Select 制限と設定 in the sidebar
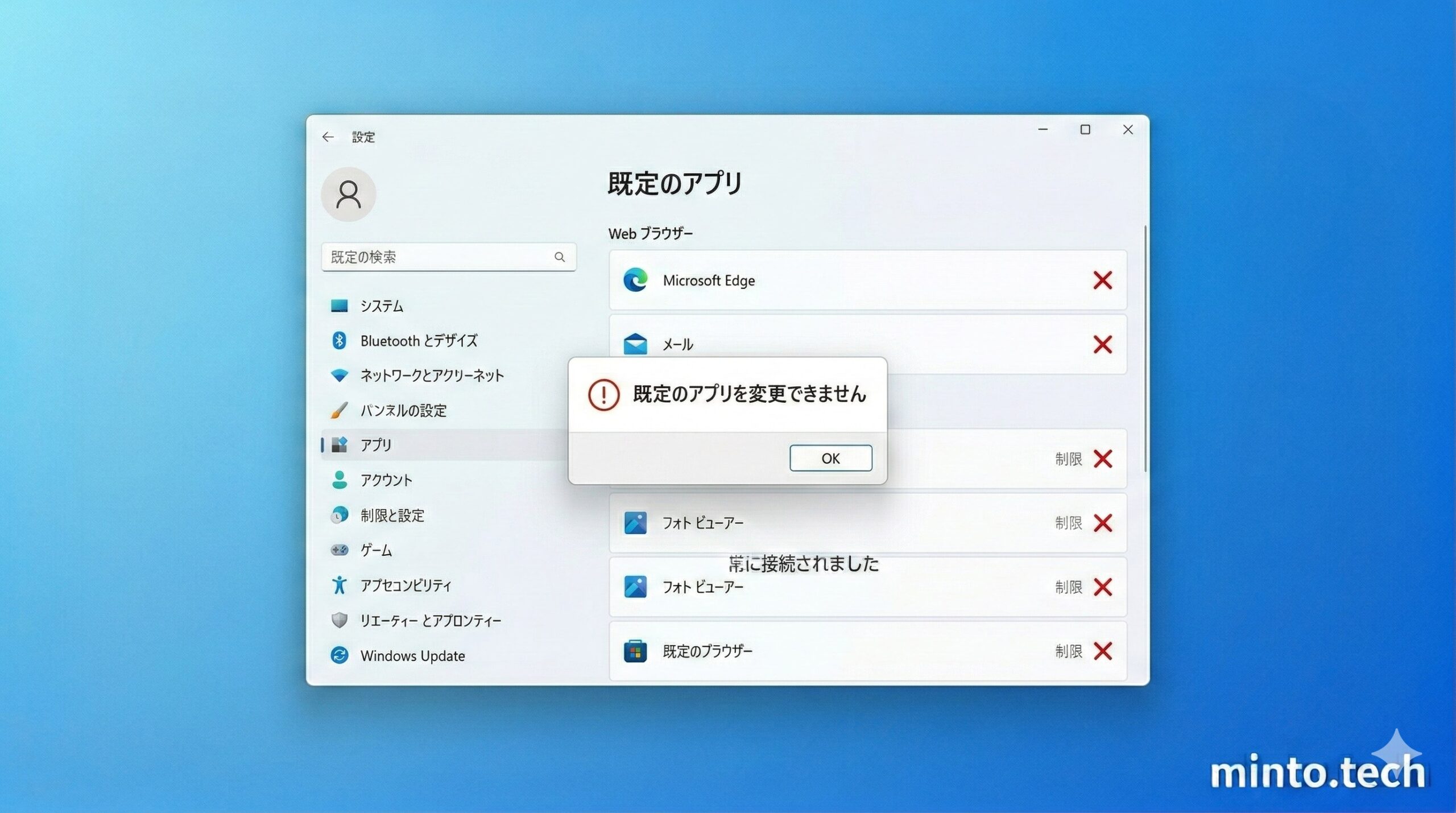1456x813 pixels. point(339,515)
